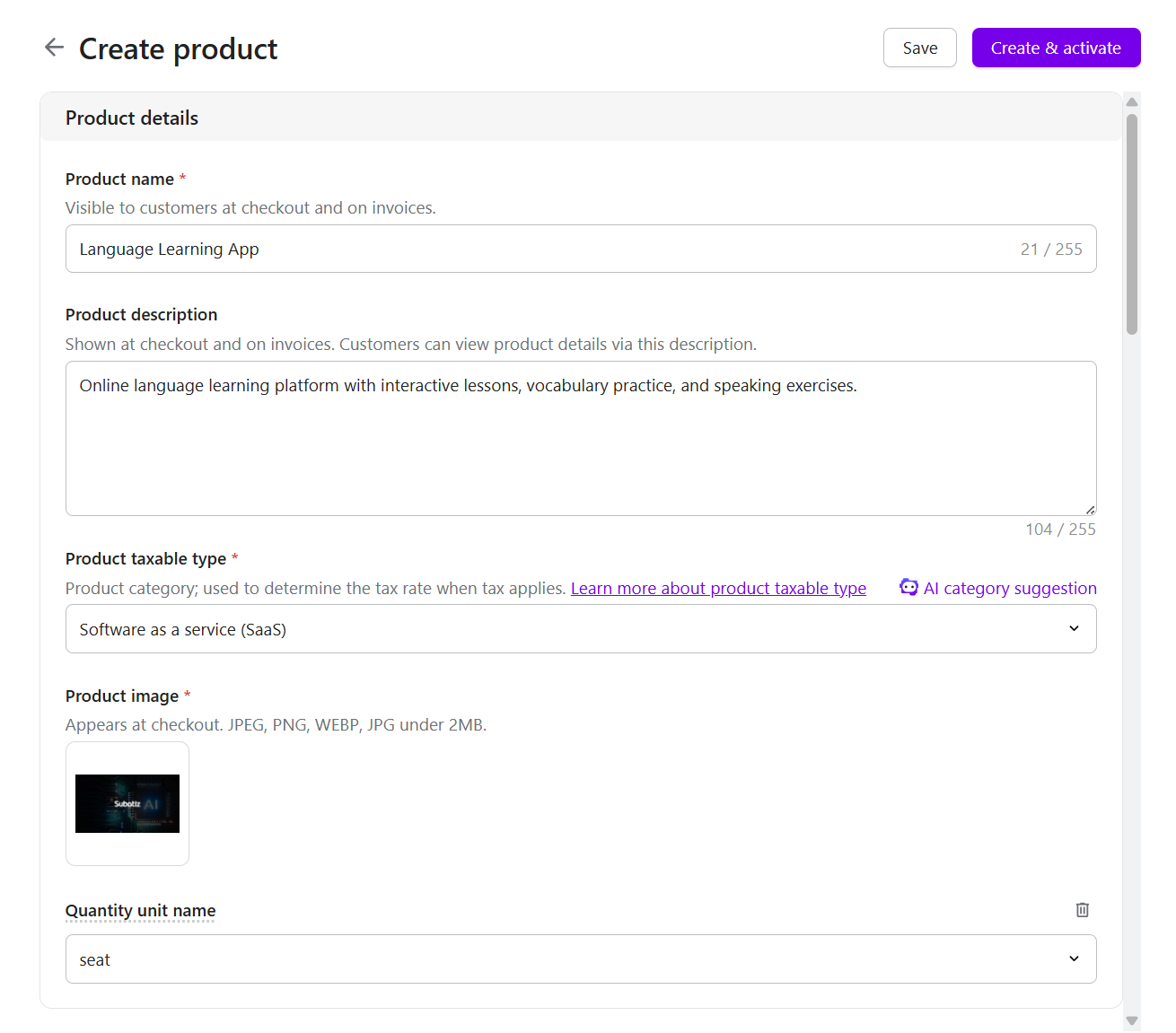This screenshot has width=1176, height=1033.
Task: Open Learn more about product taxable type
Action: tap(718, 589)
